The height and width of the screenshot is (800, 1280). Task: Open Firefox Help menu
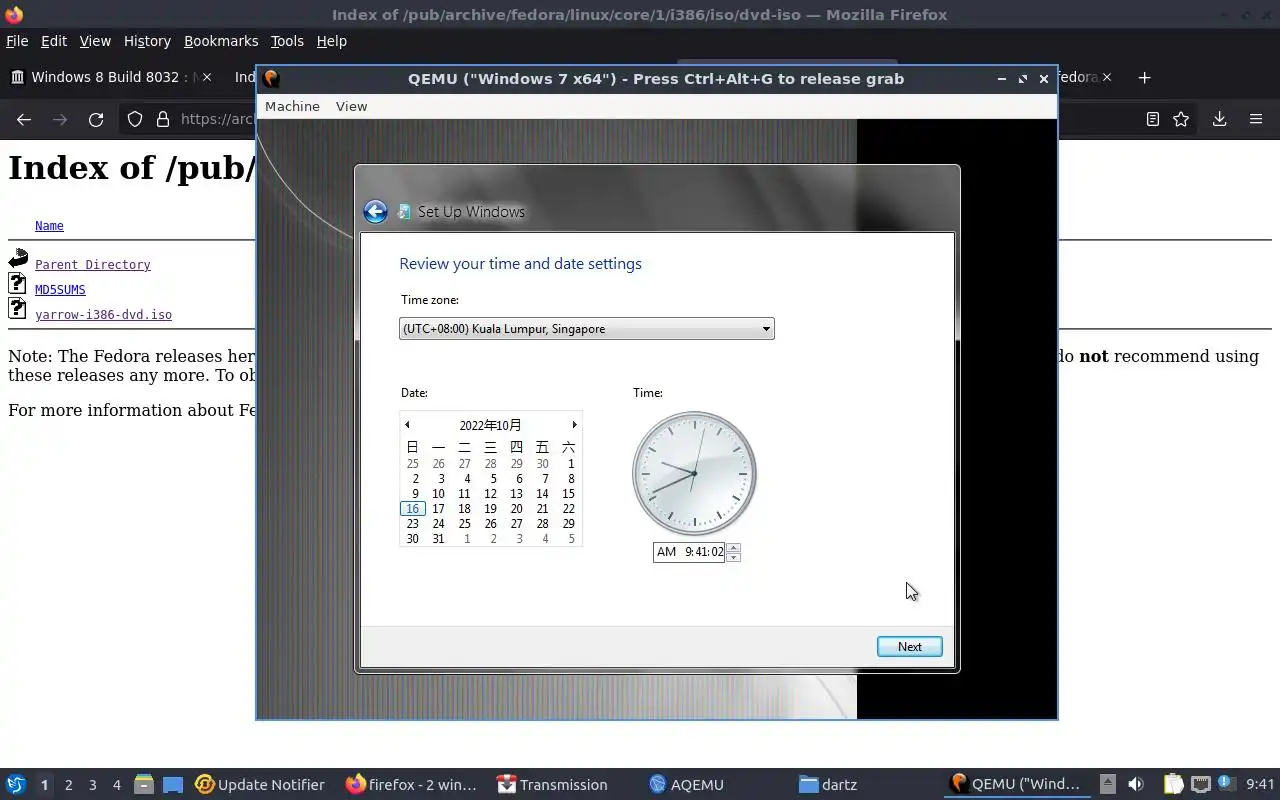point(331,41)
